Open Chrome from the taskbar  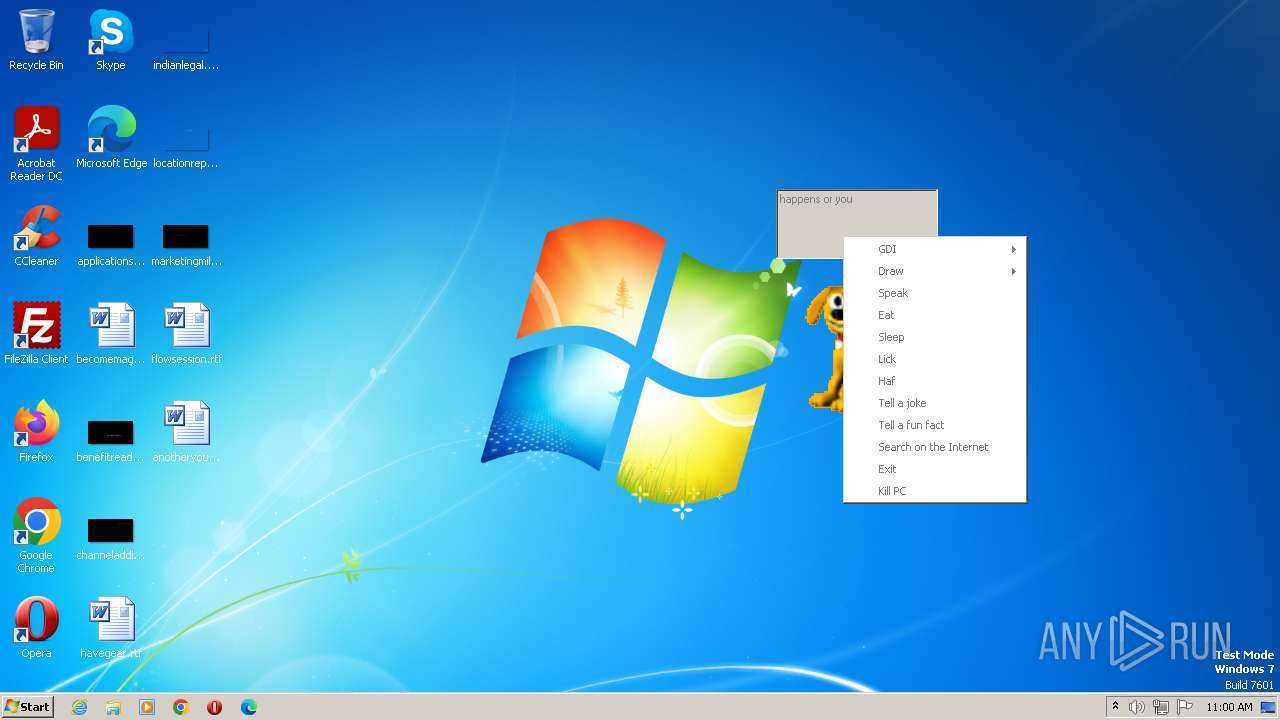(x=181, y=707)
